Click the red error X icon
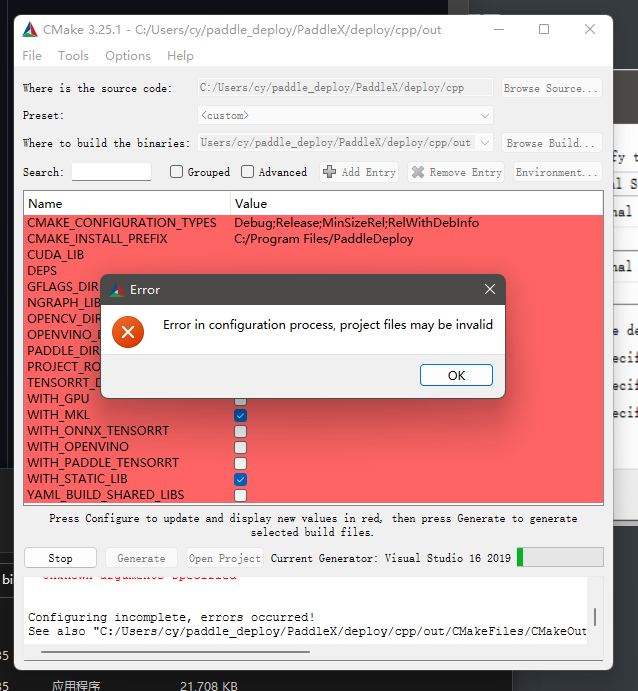The width and height of the screenshot is (638, 691). (x=128, y=332)
